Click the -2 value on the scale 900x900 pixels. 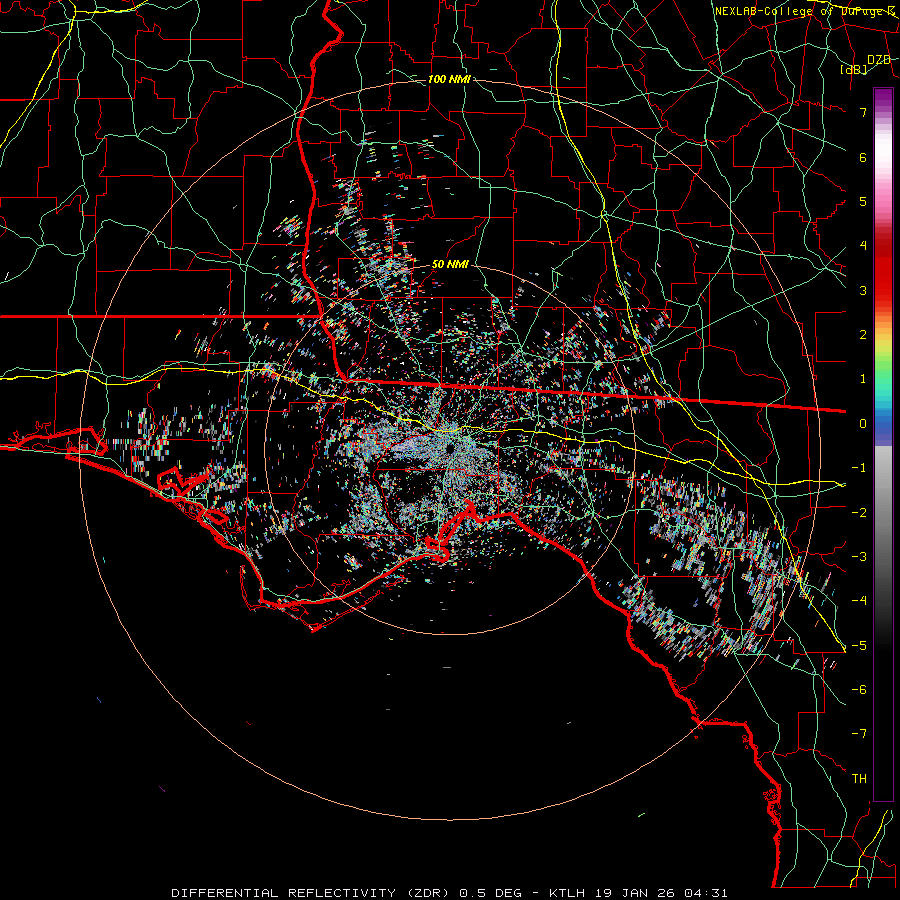[859, 513]
